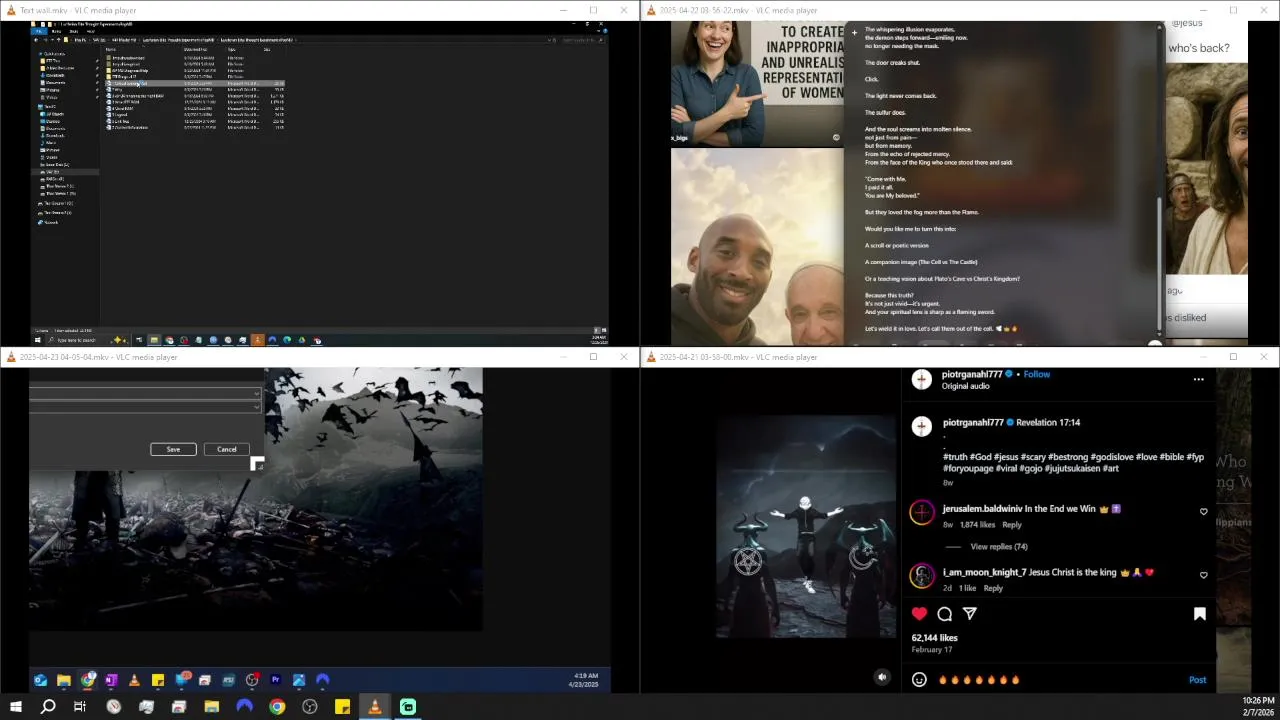This screenshot has height=720, width=1280.
Task: Select 'A companion image (The Cell vs The Castle)'
Action: point(921,262)
